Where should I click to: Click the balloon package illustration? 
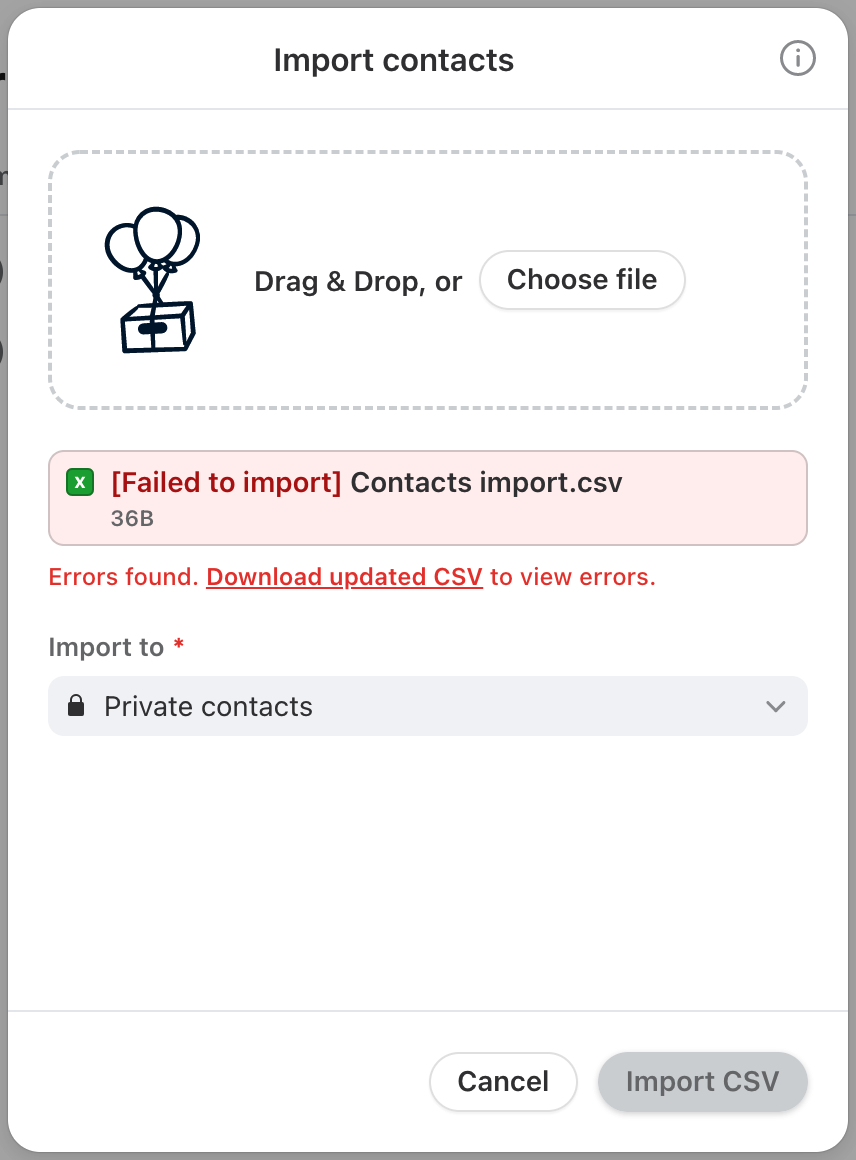click(x=153, y=280)
